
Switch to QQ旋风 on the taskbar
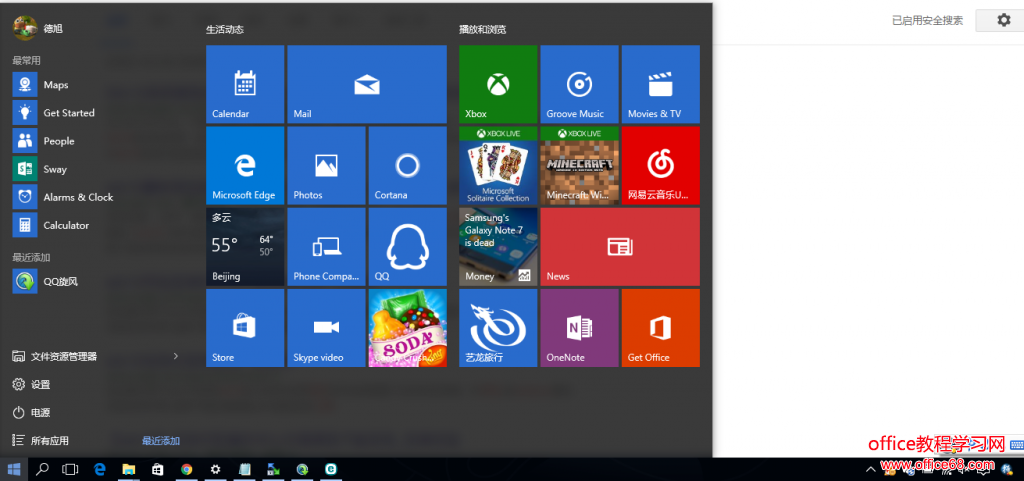point(302,469)
